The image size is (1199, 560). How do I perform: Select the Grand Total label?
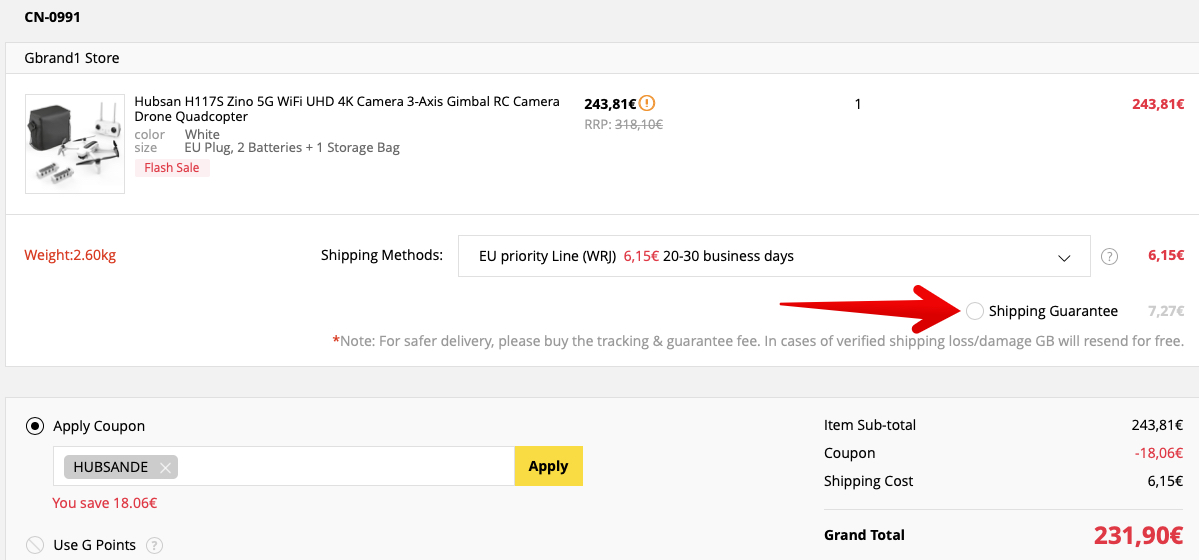(x=864, y=536)
